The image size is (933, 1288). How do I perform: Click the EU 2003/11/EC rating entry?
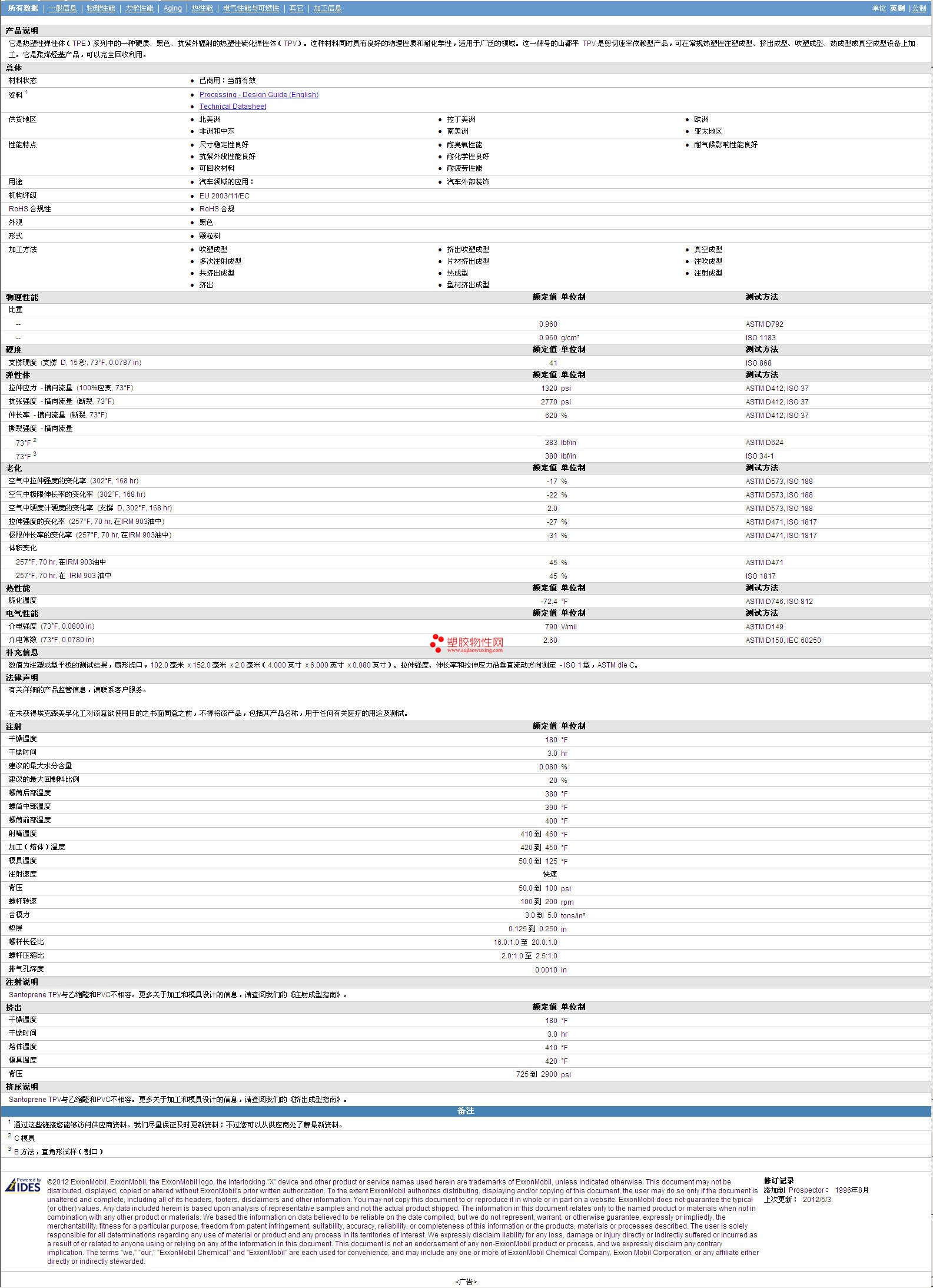point(224,196)
